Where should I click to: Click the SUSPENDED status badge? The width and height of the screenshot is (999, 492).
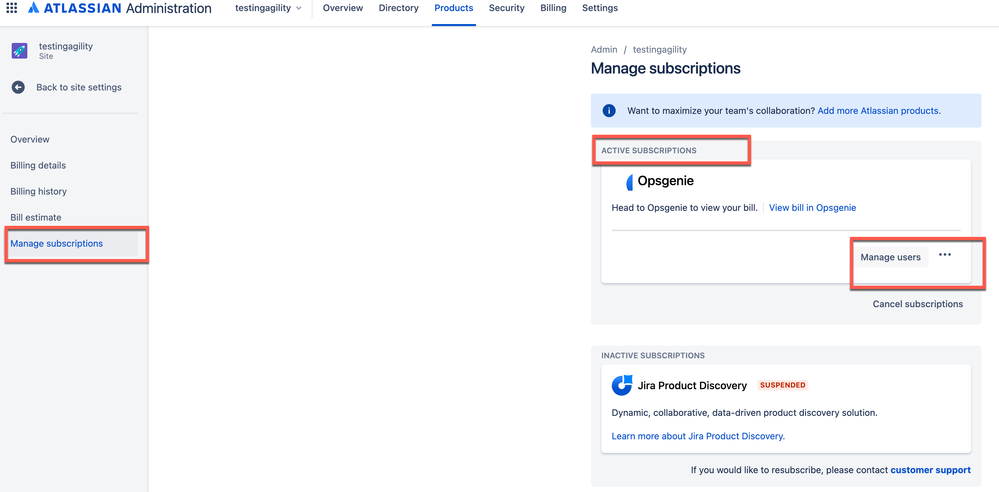click(x=783, y=386)
